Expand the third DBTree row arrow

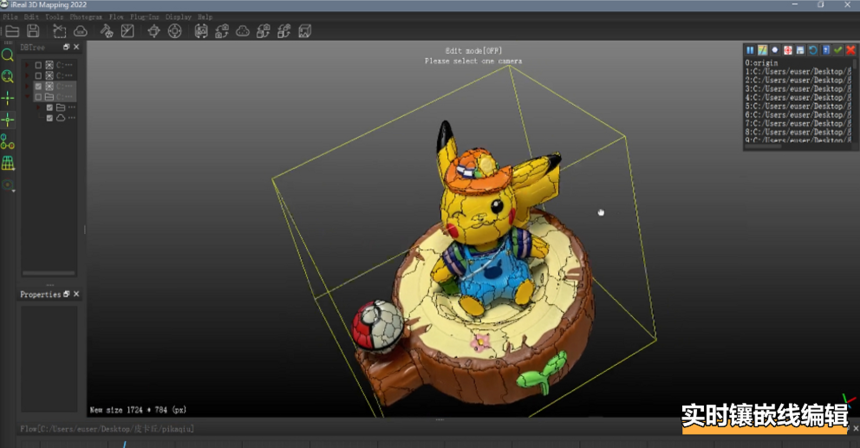pyautogui.click(x=27, y=86)
